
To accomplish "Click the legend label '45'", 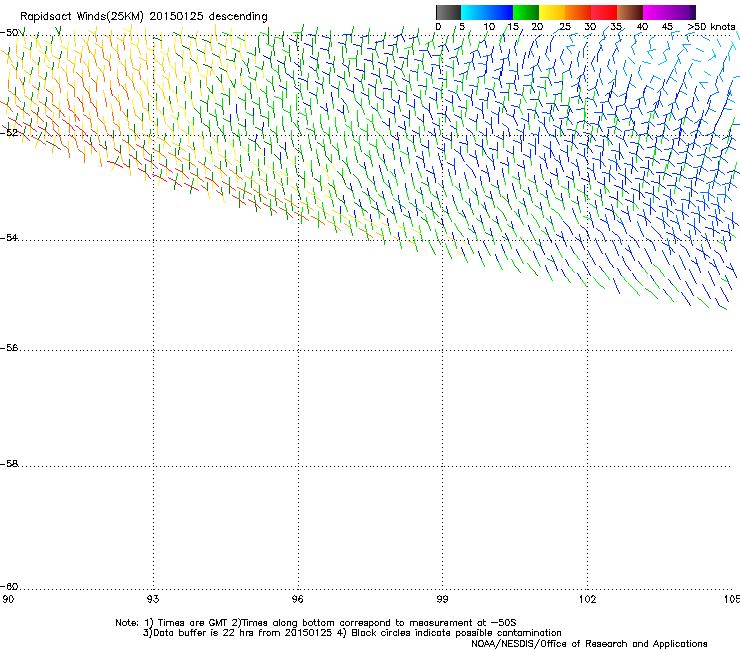I will point(667,27).
